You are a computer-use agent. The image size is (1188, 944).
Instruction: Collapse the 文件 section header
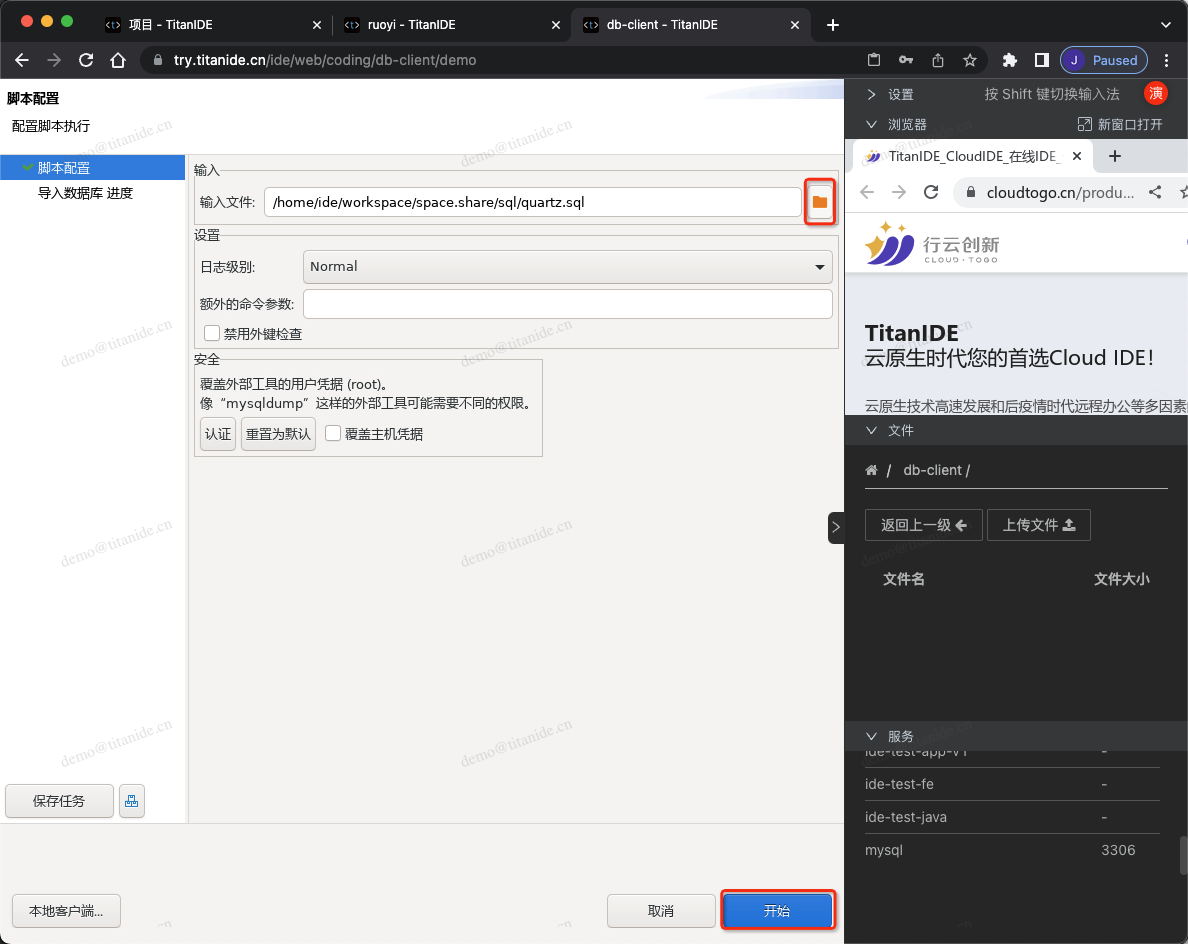(872, 430)
